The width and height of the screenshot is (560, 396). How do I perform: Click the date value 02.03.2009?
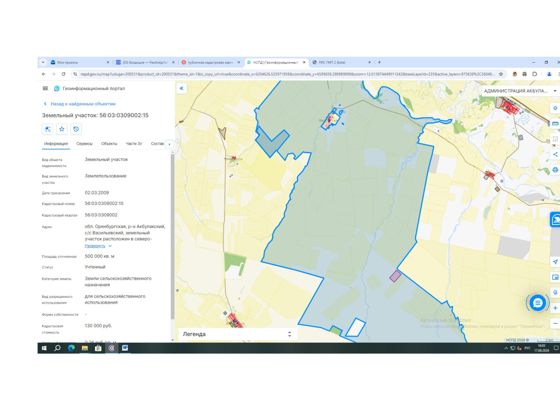coord(97,193)
